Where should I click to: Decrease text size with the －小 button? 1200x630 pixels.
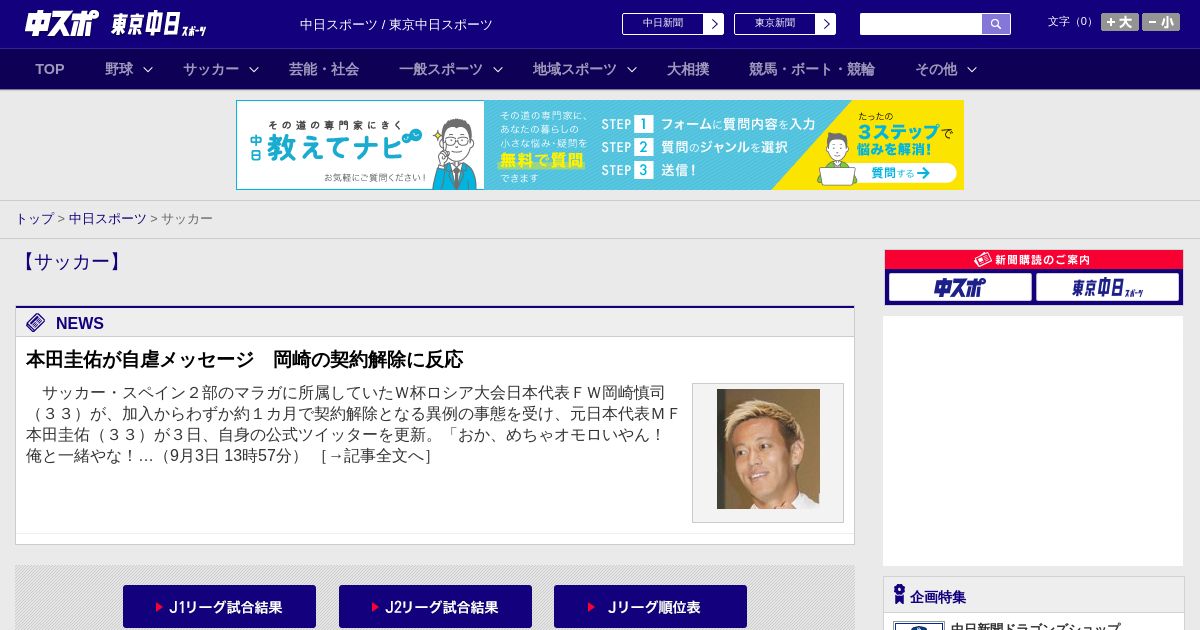point(1160,22)
